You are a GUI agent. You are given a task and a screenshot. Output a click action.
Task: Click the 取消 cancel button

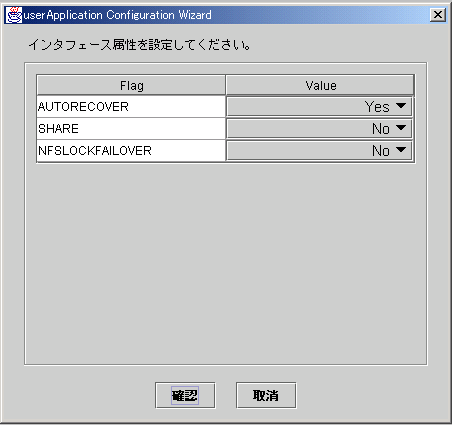[266, 395]
